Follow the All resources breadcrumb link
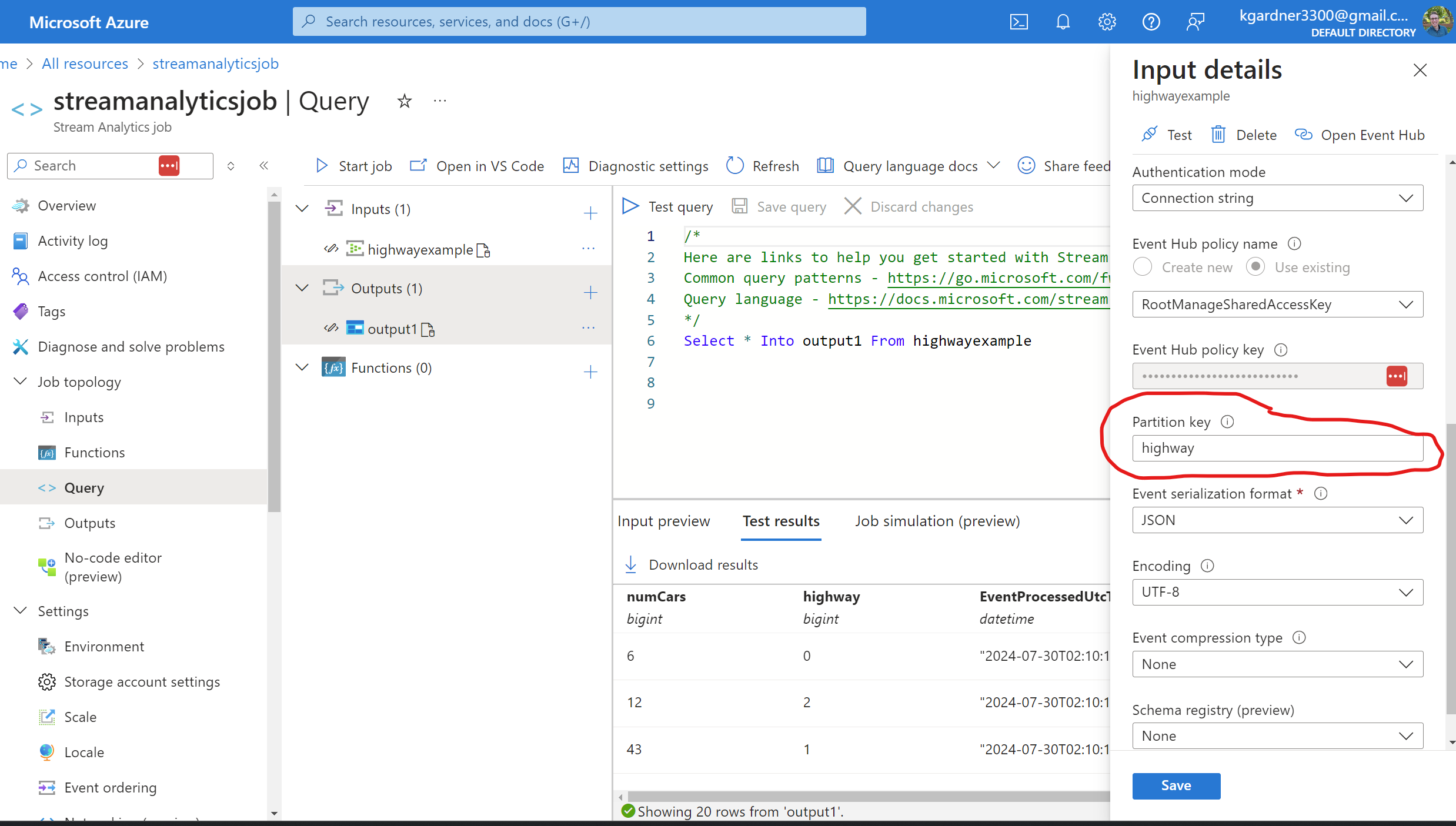1456x826 pixels. (x=85, y=63)
